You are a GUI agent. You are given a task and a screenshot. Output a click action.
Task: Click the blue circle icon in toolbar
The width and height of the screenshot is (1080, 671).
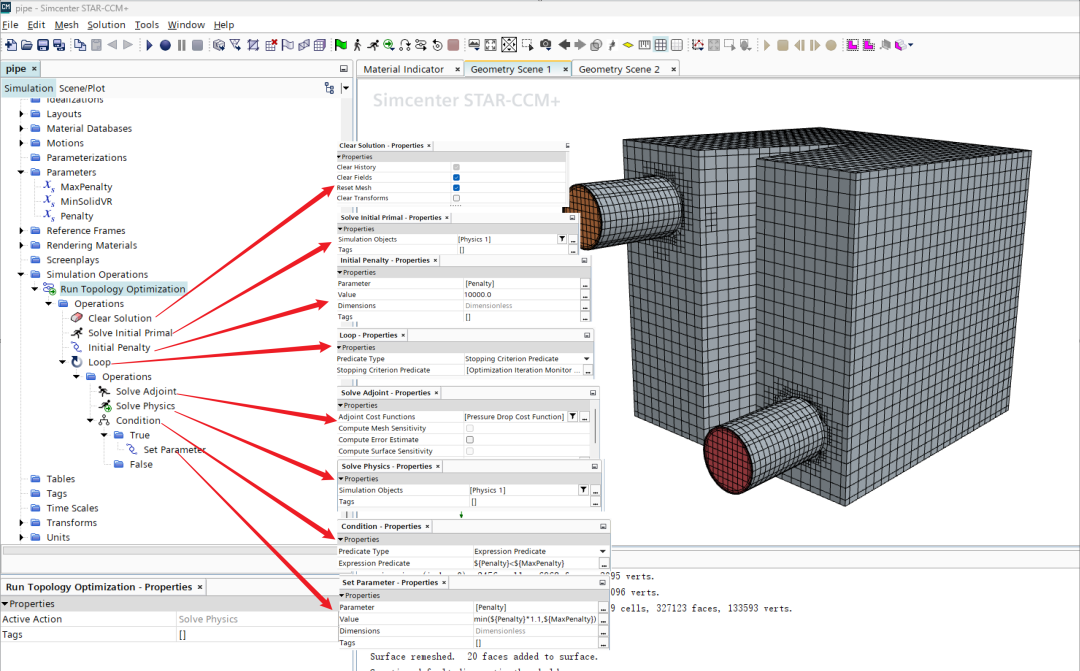[165, 45]
